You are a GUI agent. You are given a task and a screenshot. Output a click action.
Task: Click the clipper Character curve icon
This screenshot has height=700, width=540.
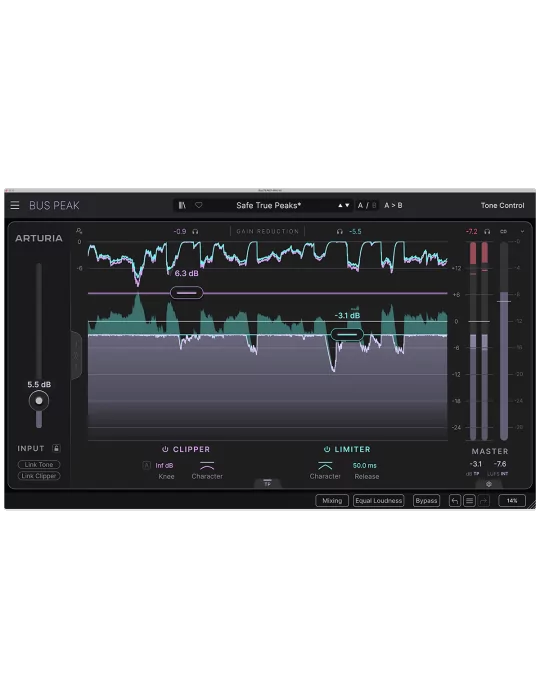[207, 466]
